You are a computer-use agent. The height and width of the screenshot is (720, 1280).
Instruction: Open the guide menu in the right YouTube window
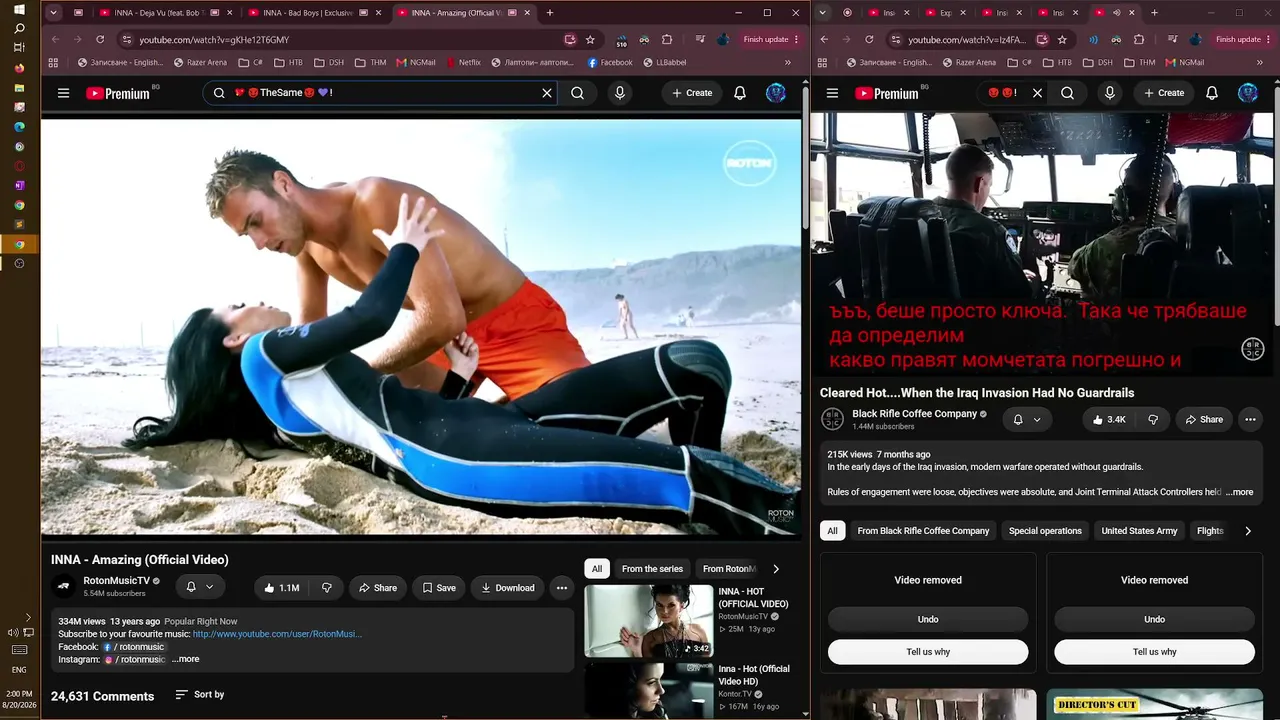click(x=832, y=93)
